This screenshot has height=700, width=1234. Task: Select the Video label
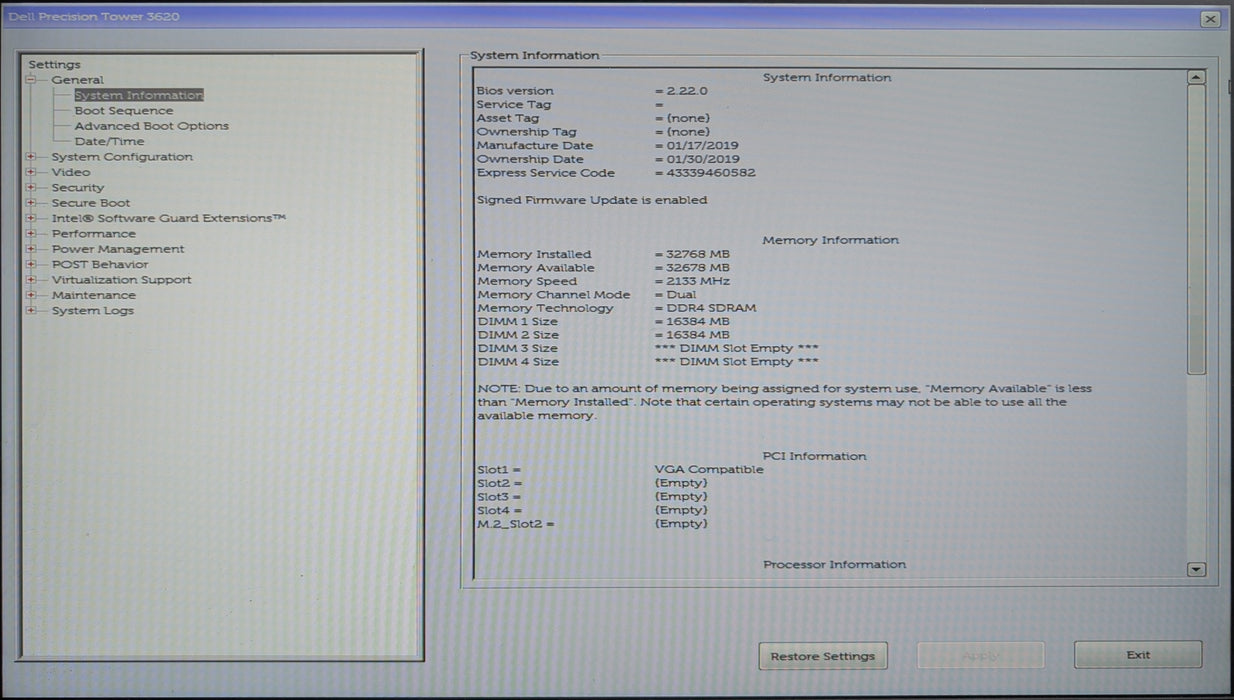pos(71,172)
